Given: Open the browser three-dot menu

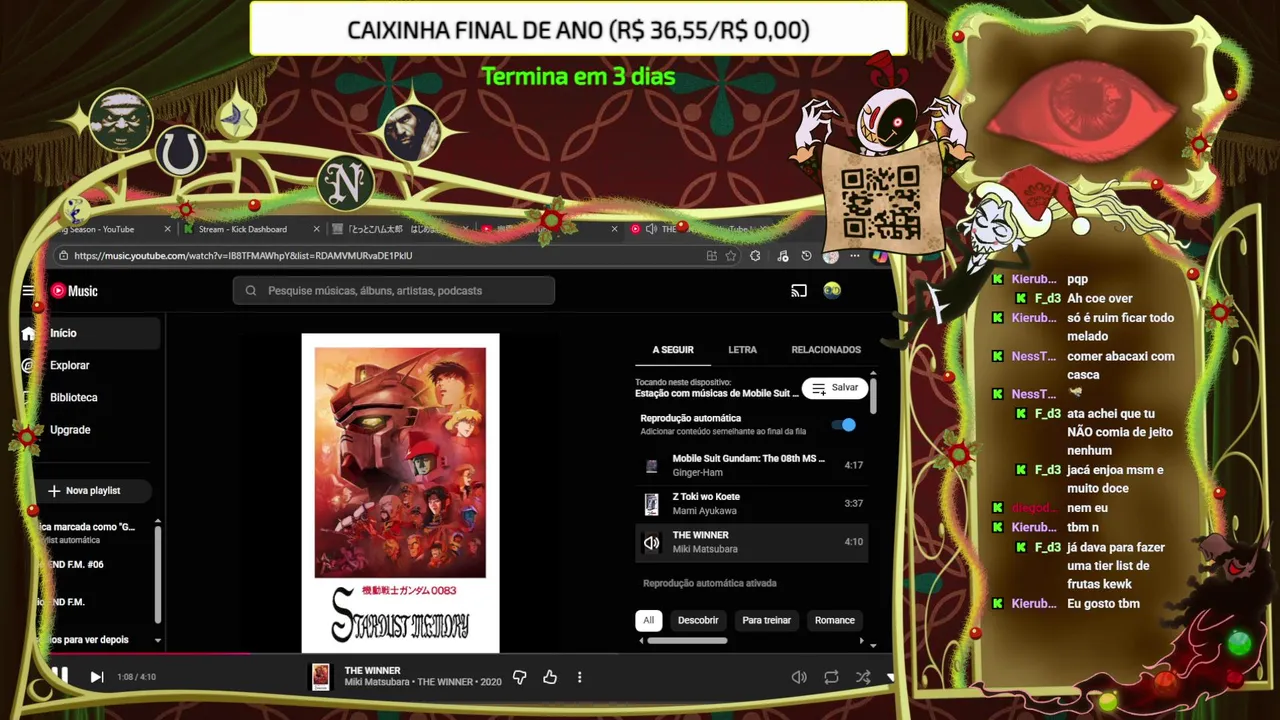Looking at the screenshot, I should 854,256.
